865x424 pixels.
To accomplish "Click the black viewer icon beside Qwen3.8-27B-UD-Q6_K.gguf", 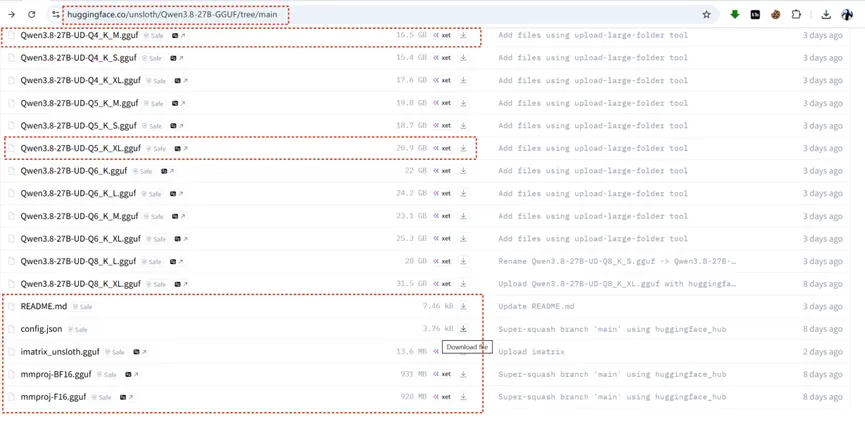I will (167, 171).
